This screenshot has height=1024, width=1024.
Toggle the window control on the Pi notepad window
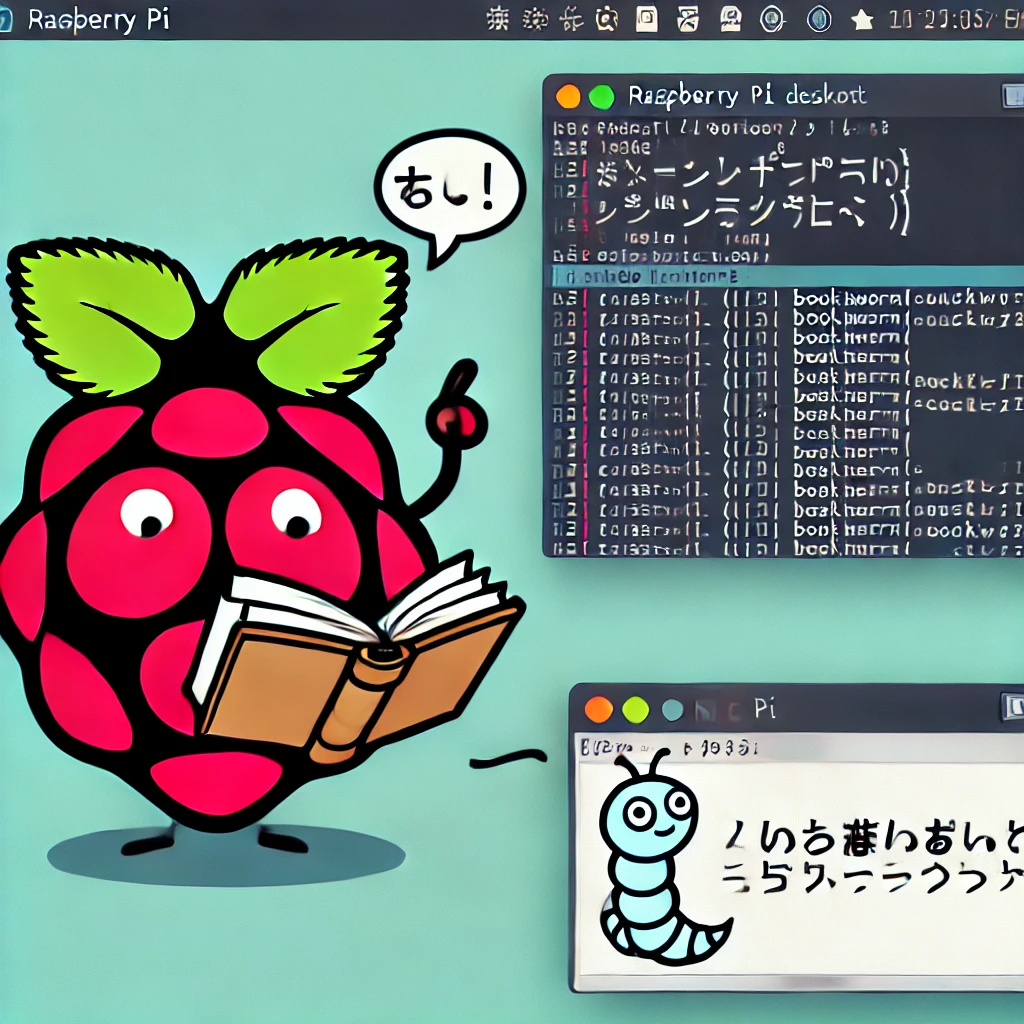(x=1012, y=708)
